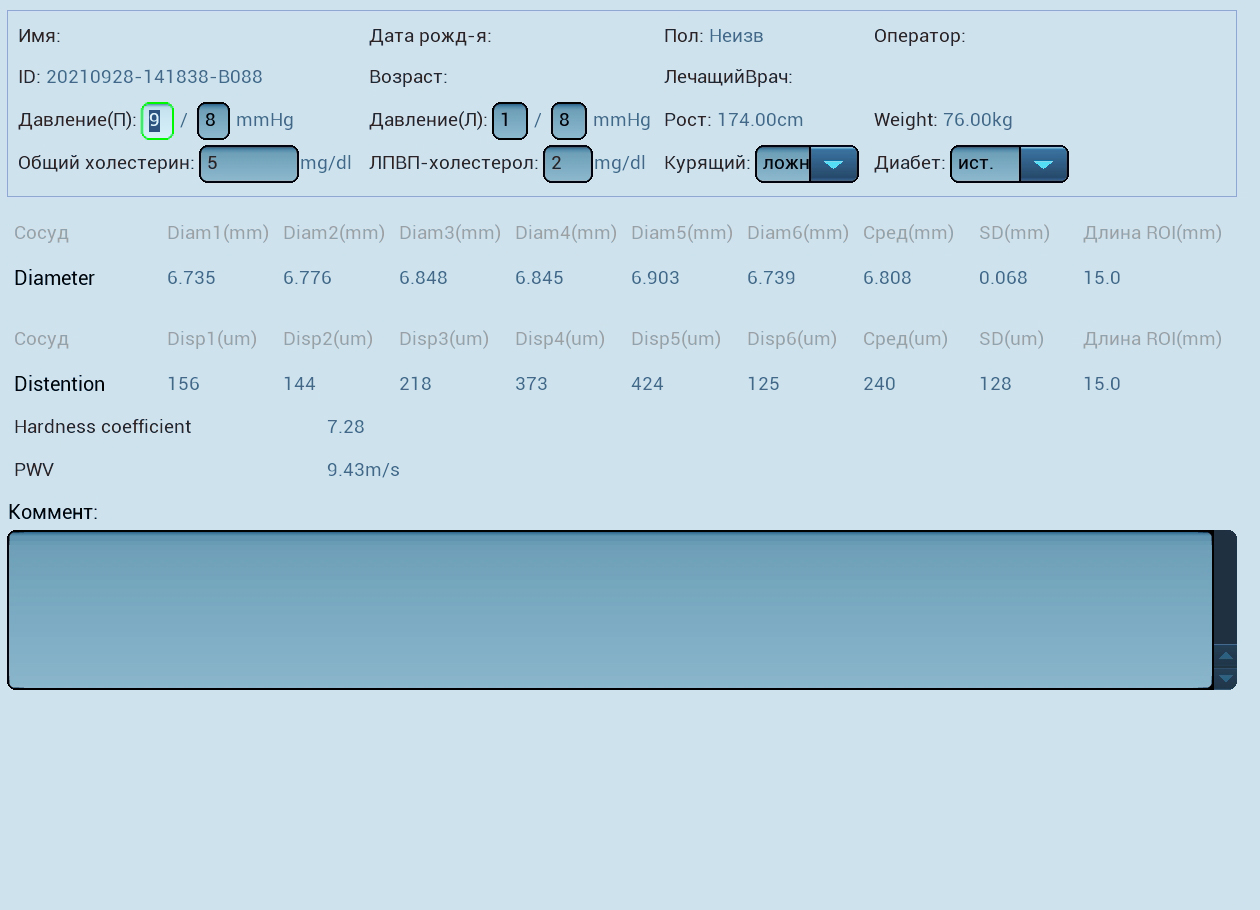Click the patient ID value
The width and height of the screenshot is (1260, 910).
[x=154, y=77]
